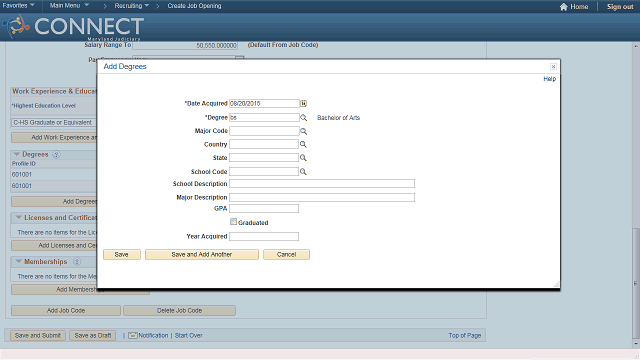Open the Help link in dialog

(x=549, y=79)
